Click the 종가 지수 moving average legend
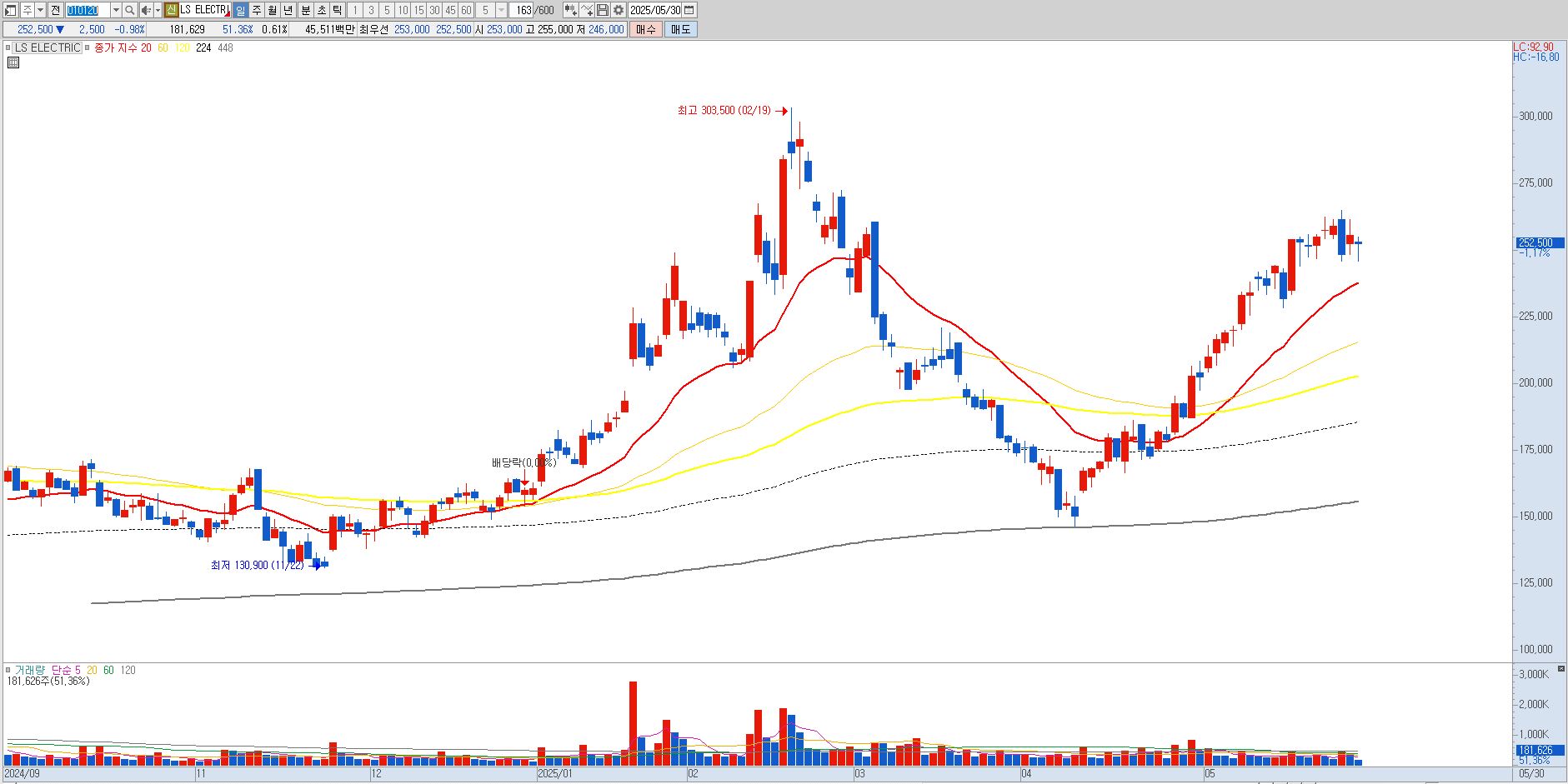Viewport: 1568px width, 784px height. click(117, 47)
